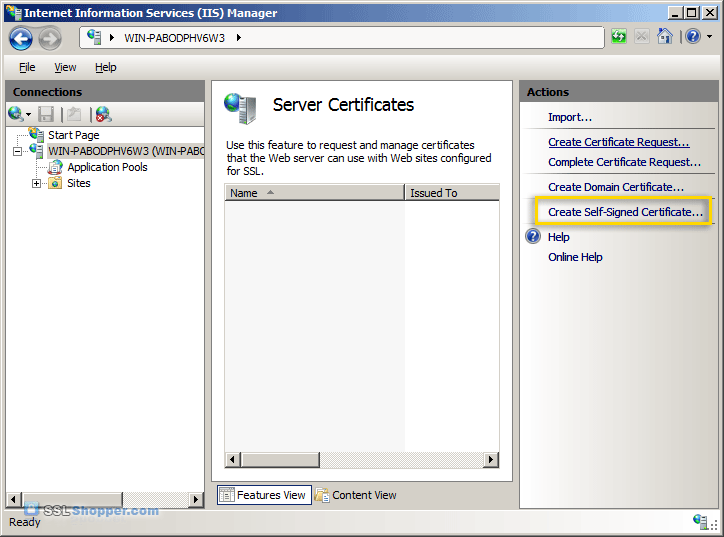Click the Server Certificates feature icon
Image resolution: width=724 pixels, height=537 pixels.
[x=240, y=108]
